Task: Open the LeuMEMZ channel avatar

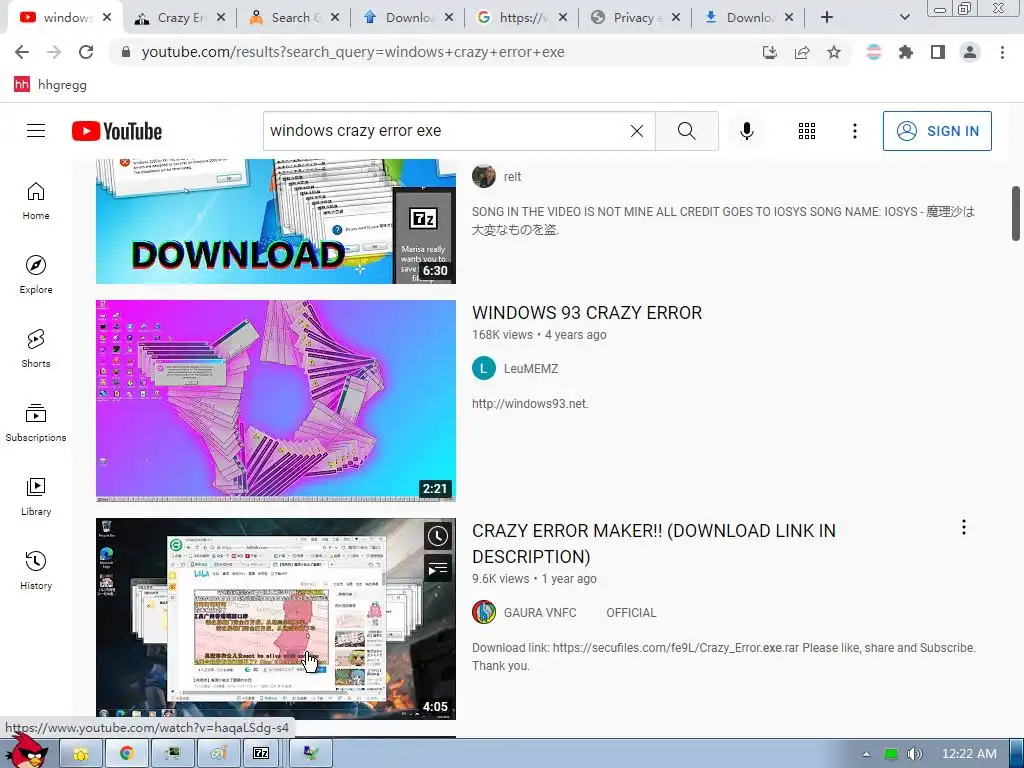Action: 483,368
